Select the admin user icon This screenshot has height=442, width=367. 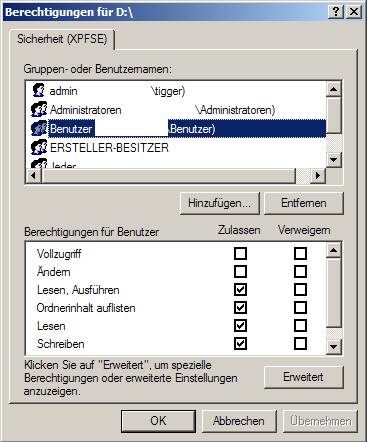coord(39,91)
